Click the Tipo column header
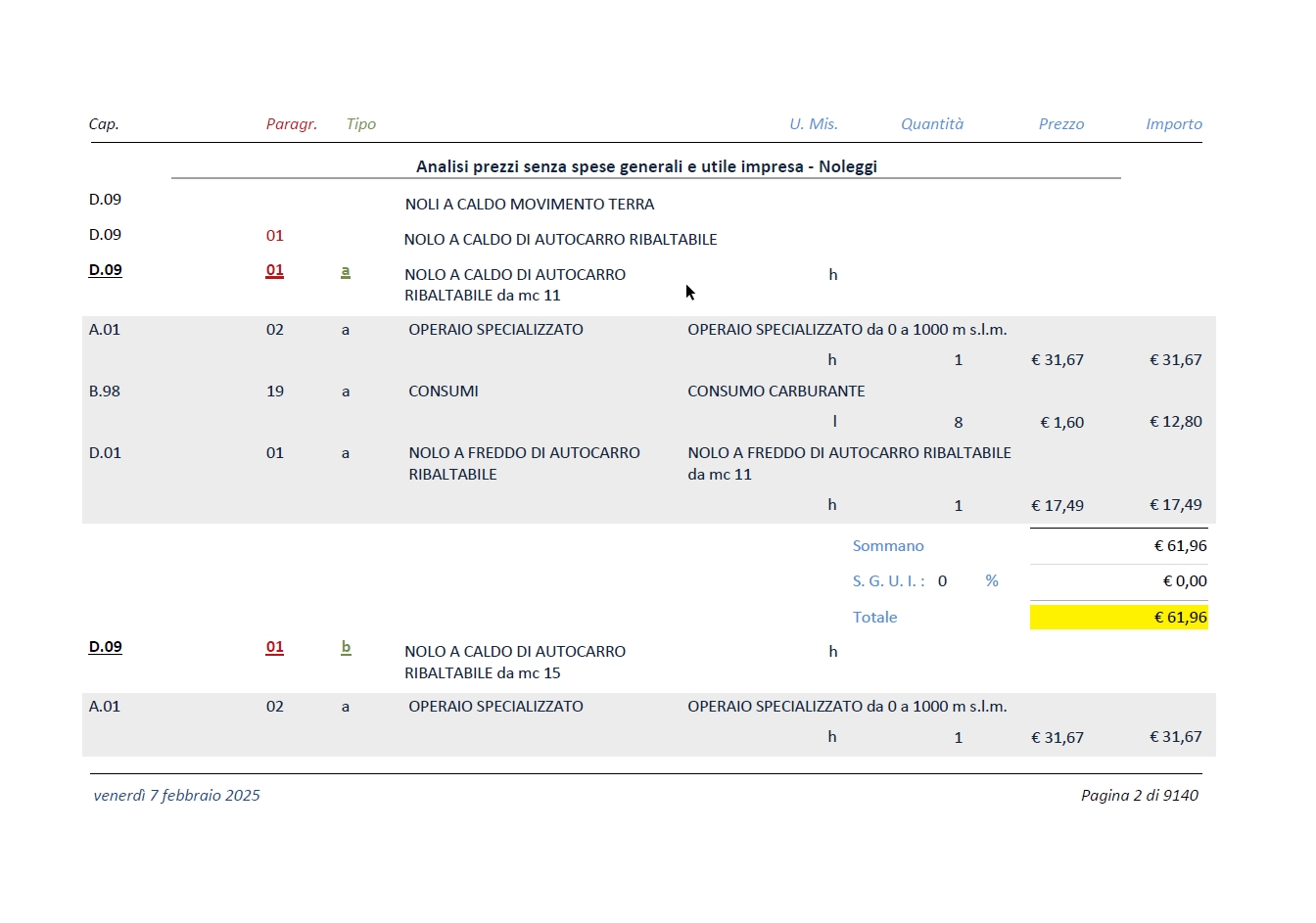 click(x=361, y=124)
